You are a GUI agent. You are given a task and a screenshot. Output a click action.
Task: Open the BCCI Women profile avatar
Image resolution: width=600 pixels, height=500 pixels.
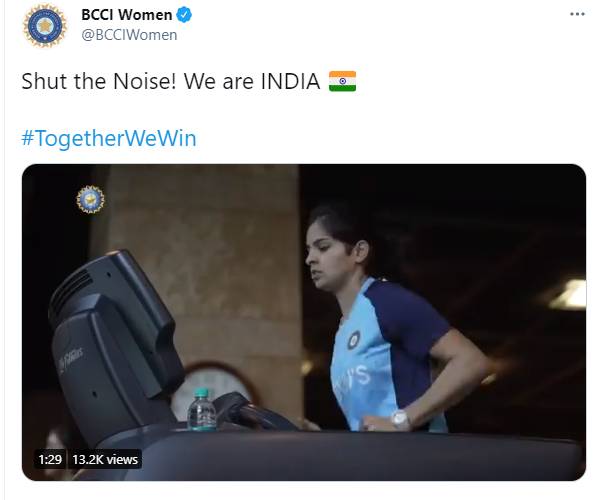[x=45, y=26]
